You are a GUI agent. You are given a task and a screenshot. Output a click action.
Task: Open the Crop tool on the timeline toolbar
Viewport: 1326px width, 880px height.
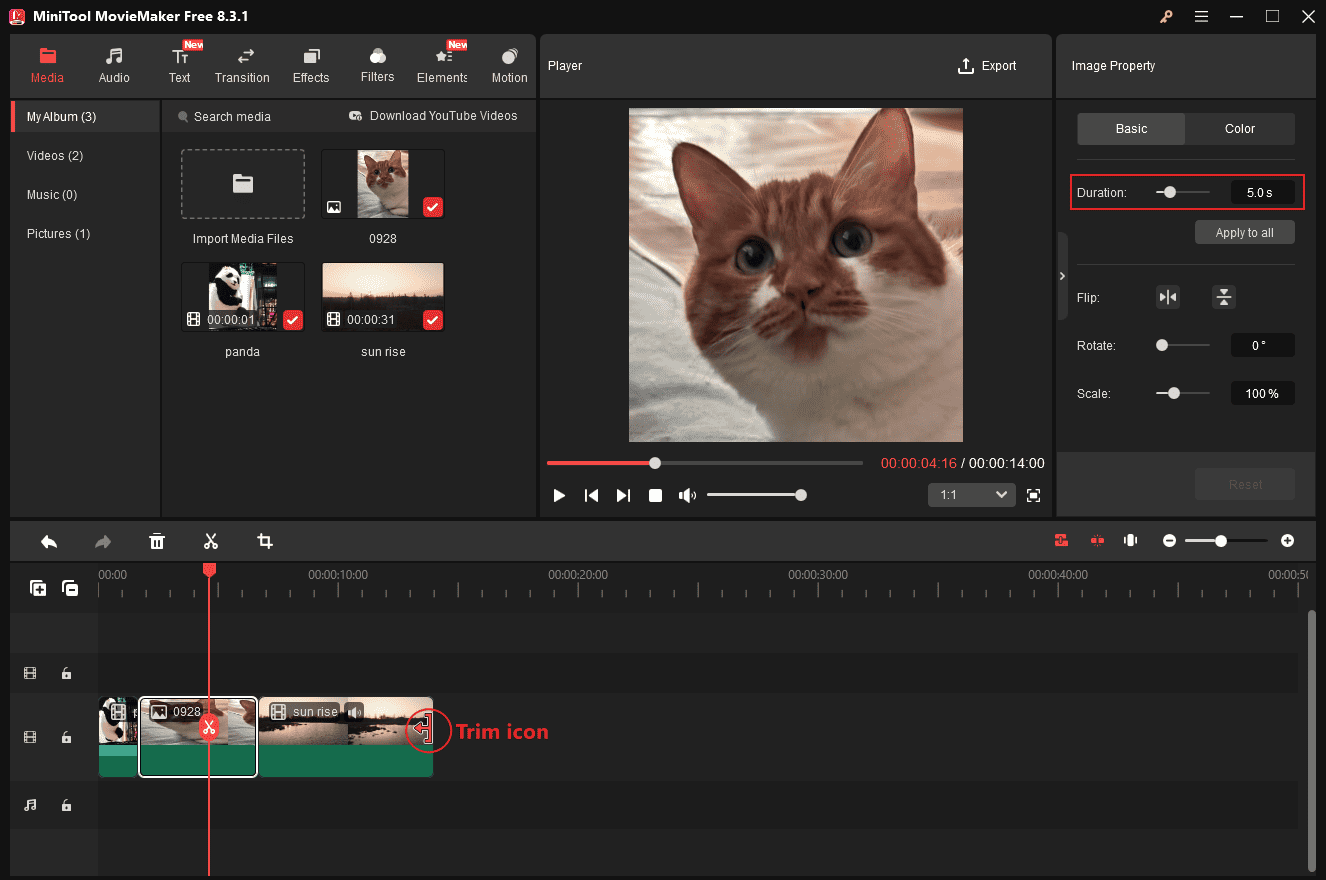coord(264,541)
